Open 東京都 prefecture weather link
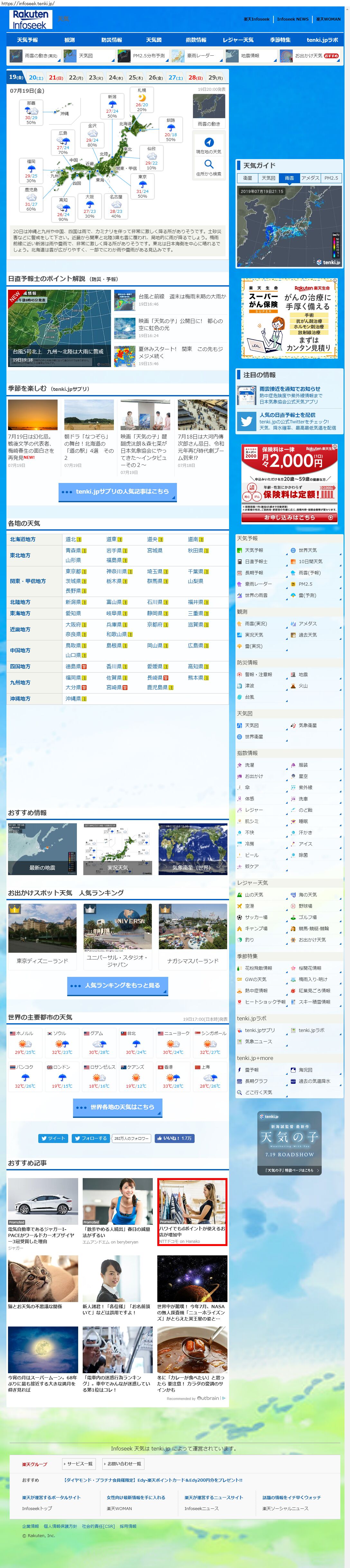The height and width of the screenshot is (1568, 350). (x=73, y=571)
